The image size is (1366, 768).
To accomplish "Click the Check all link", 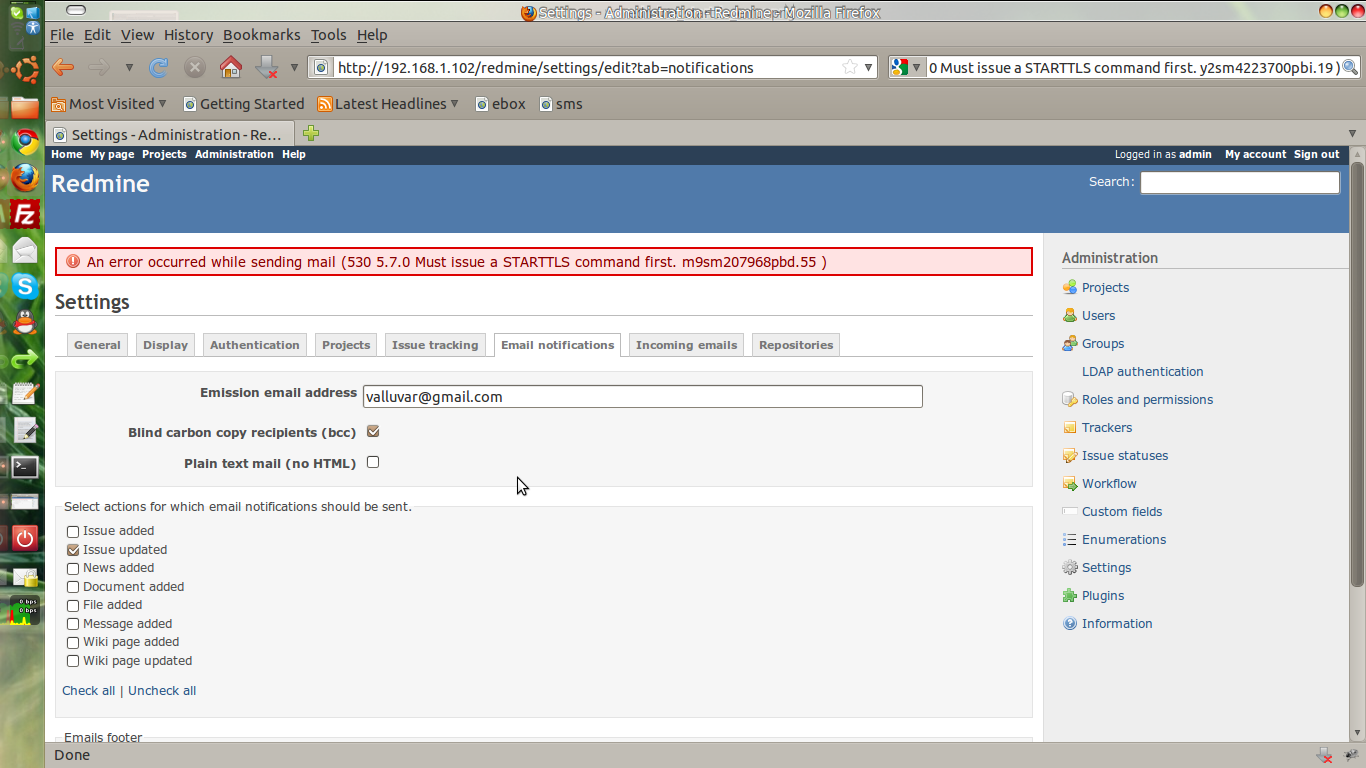I will coord(88,691).
